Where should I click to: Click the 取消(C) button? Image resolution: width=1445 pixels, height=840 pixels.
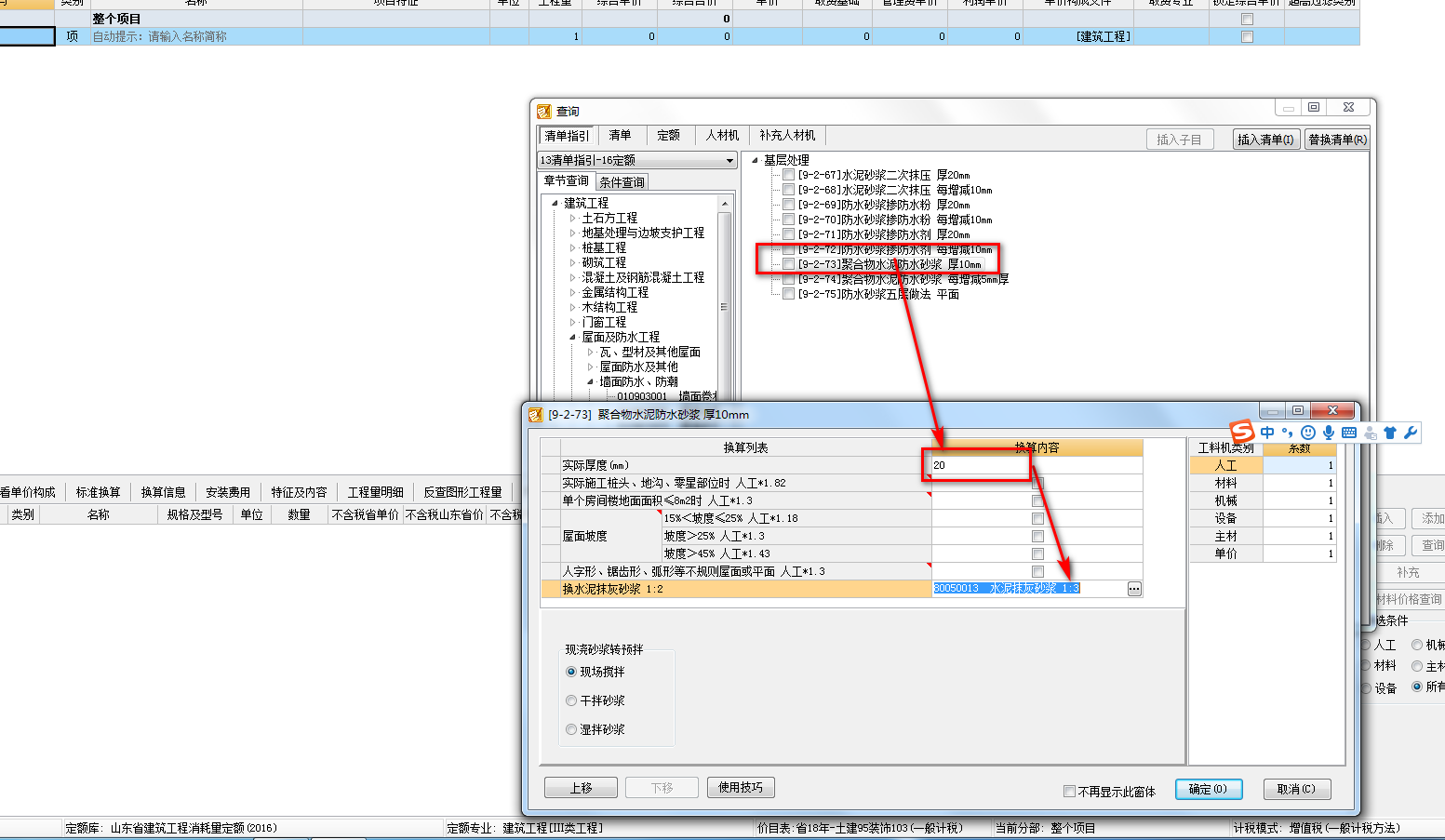pyautogui.click(x=1296, y=789)
